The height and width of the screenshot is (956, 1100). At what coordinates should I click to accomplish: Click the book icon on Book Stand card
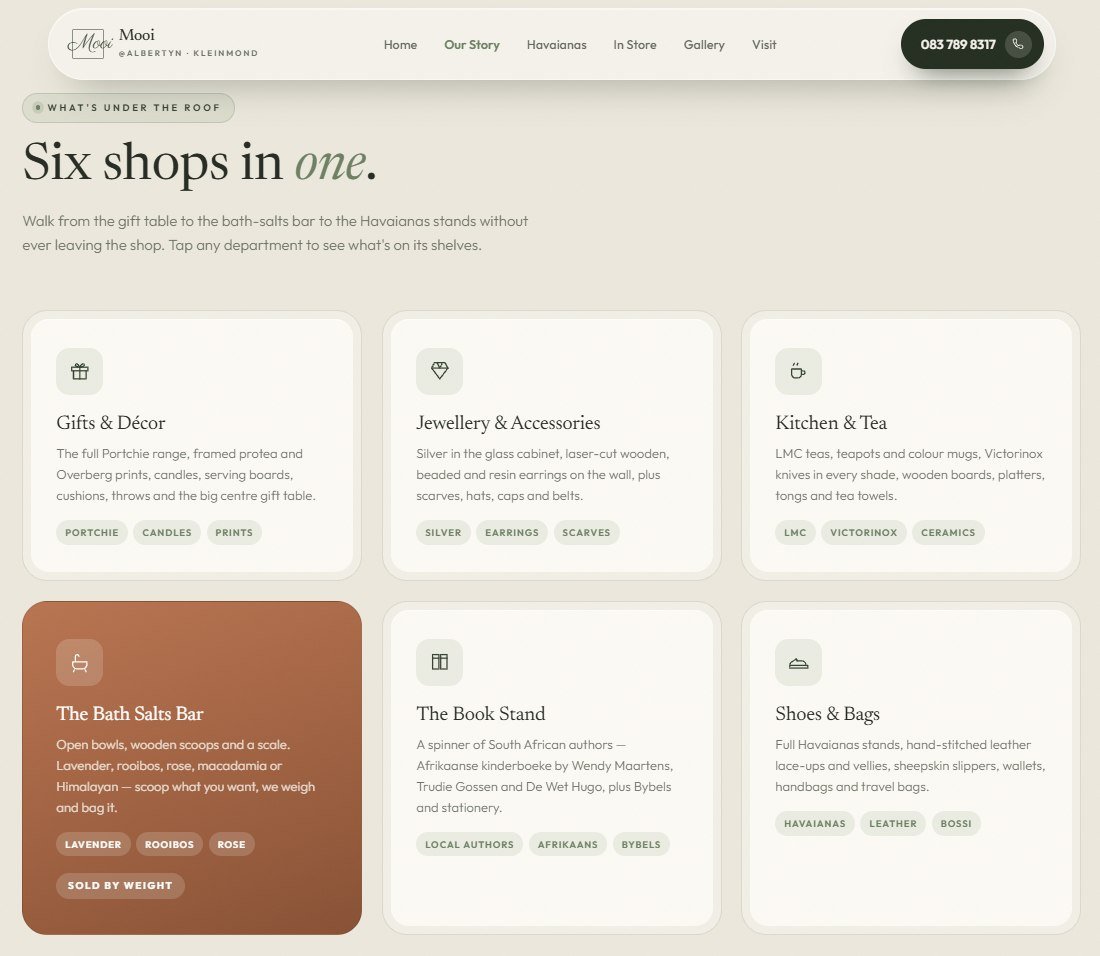click(x=439, y=662)
